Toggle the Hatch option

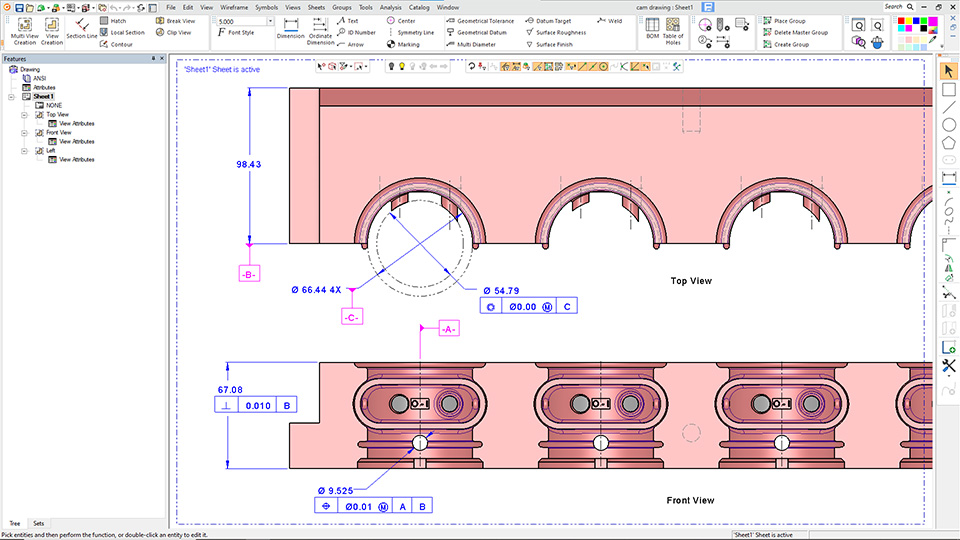pos(113,21)
